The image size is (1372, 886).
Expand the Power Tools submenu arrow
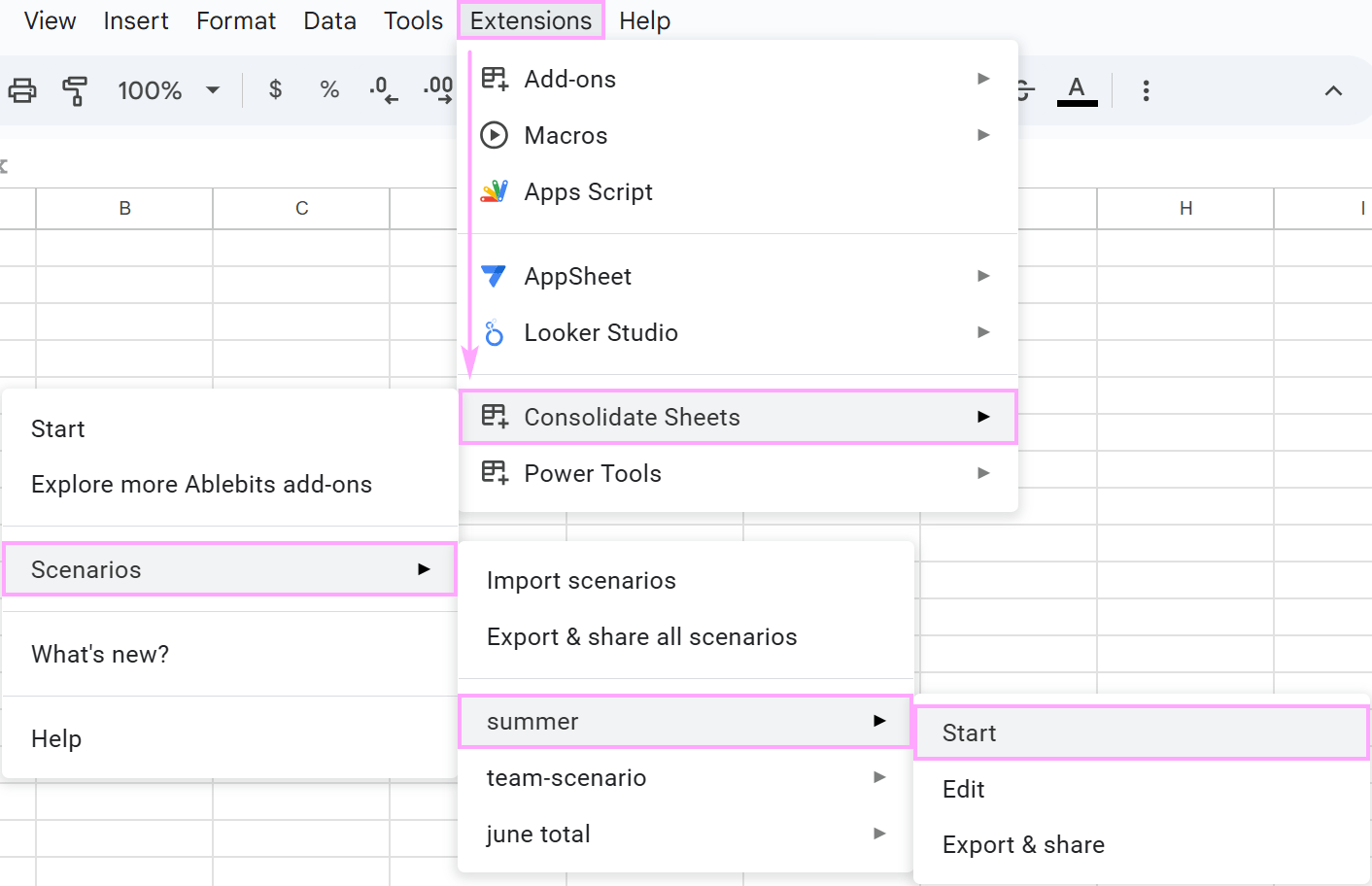(x=983, y=473)
